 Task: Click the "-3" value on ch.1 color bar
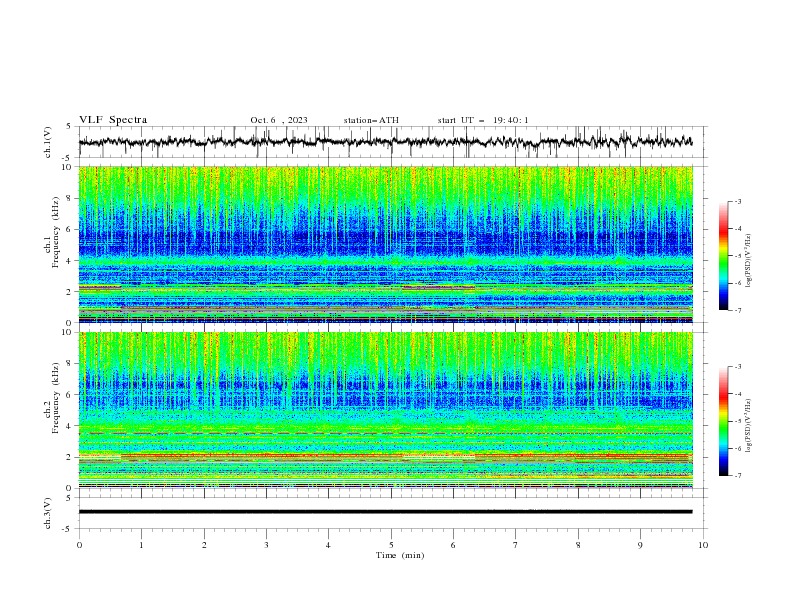(x=737, y=201)
